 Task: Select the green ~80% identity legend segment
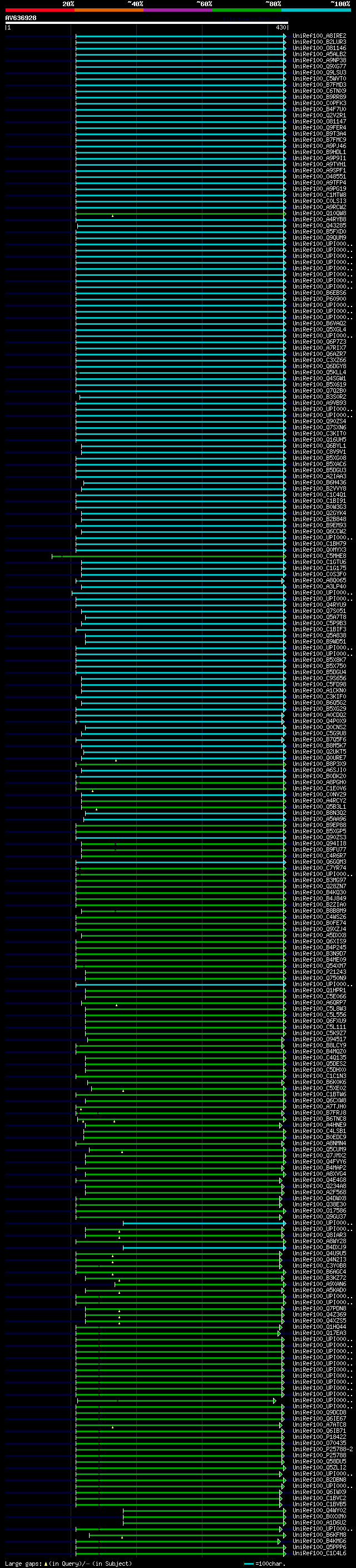point(247,10)
